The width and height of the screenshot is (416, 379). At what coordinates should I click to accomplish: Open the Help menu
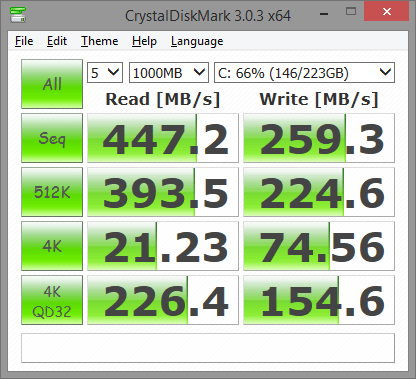(144, 41)
